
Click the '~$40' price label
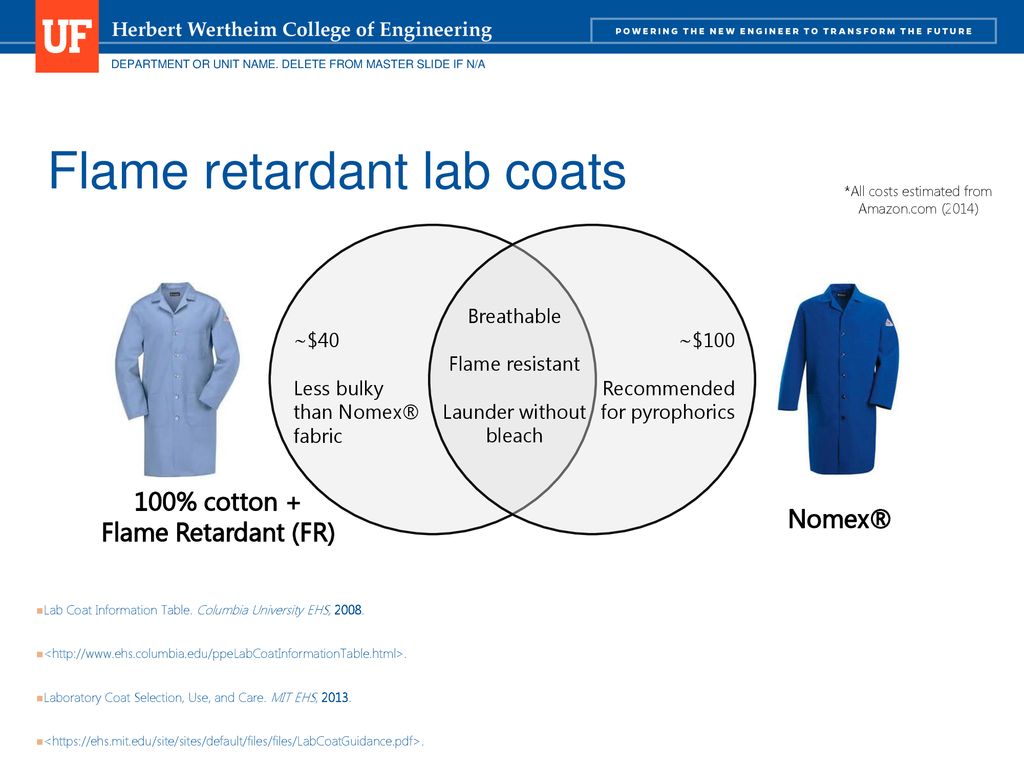point(317,340)
